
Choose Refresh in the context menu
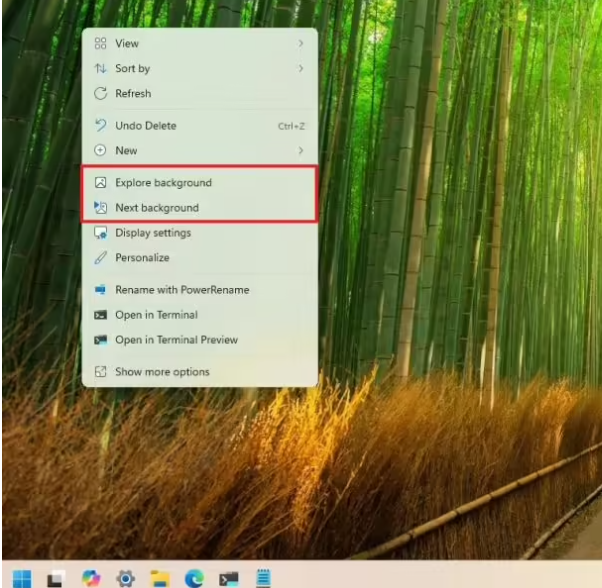click(x=133, y=94)
